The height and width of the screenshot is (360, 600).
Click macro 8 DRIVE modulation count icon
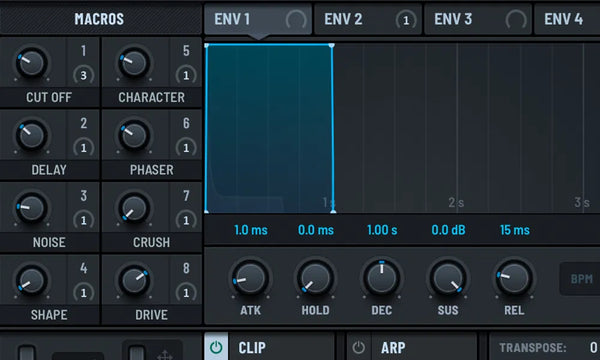(x=186, y=293)
